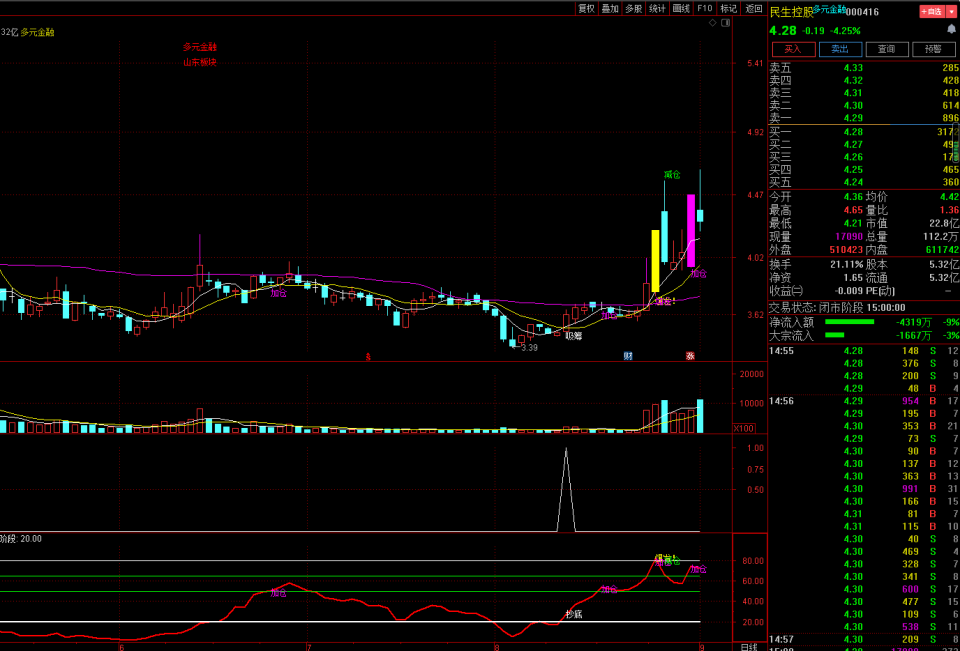
Task: Click cyan 多元金融 tag beside stock name
Action: [x=830, y=9]
